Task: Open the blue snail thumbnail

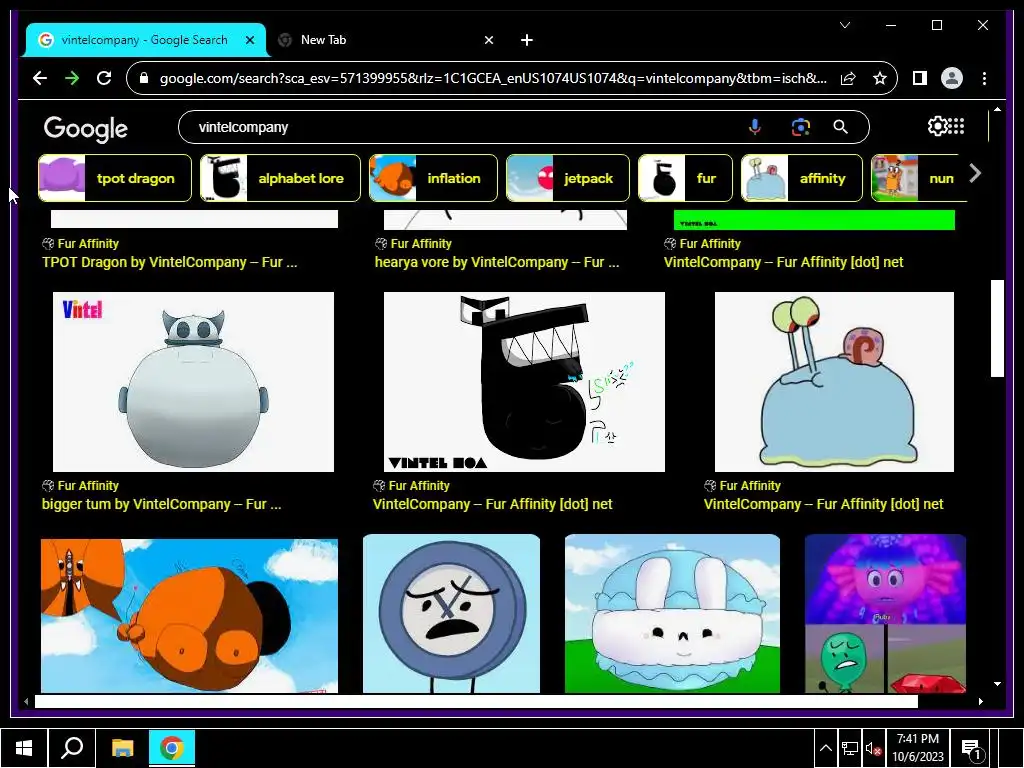Action: 834,381
